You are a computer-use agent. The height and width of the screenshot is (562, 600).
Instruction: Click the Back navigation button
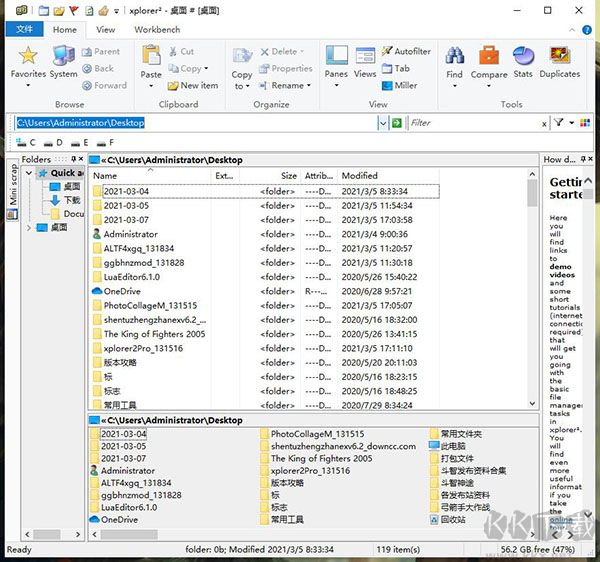98,68
